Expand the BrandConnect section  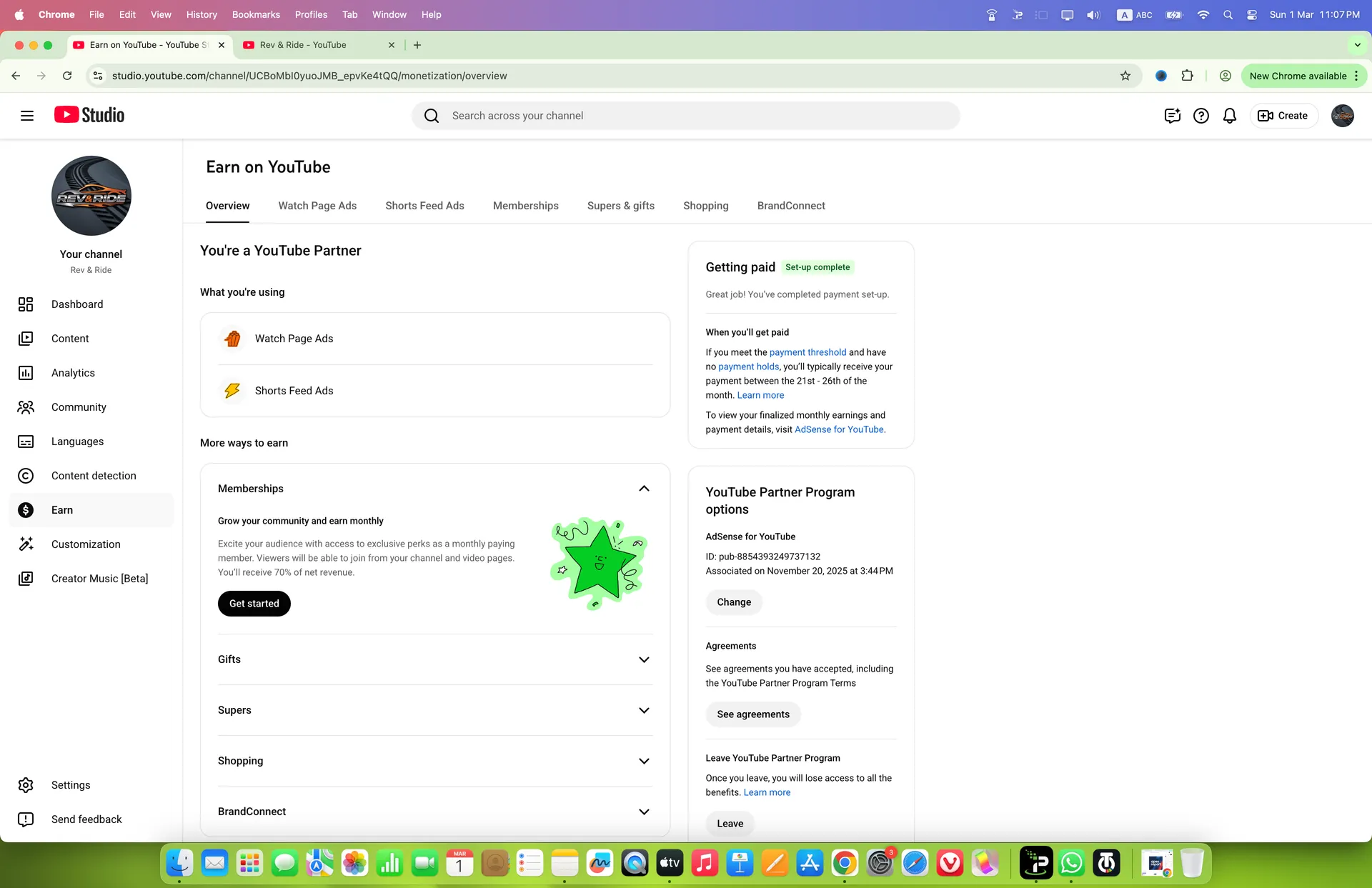coord(644,812)
